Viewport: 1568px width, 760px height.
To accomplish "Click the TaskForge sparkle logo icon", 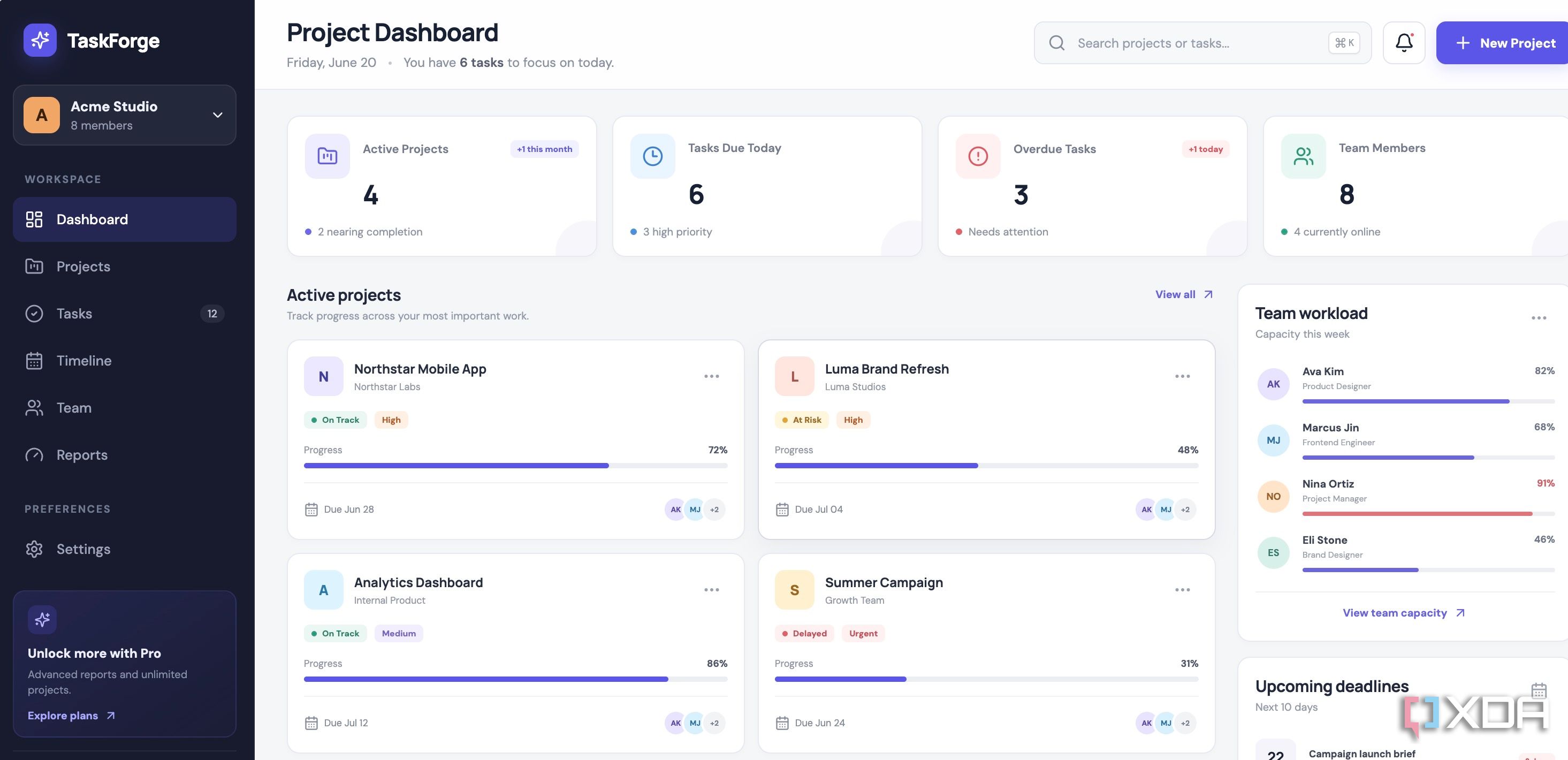I will [x=40, y=40].
